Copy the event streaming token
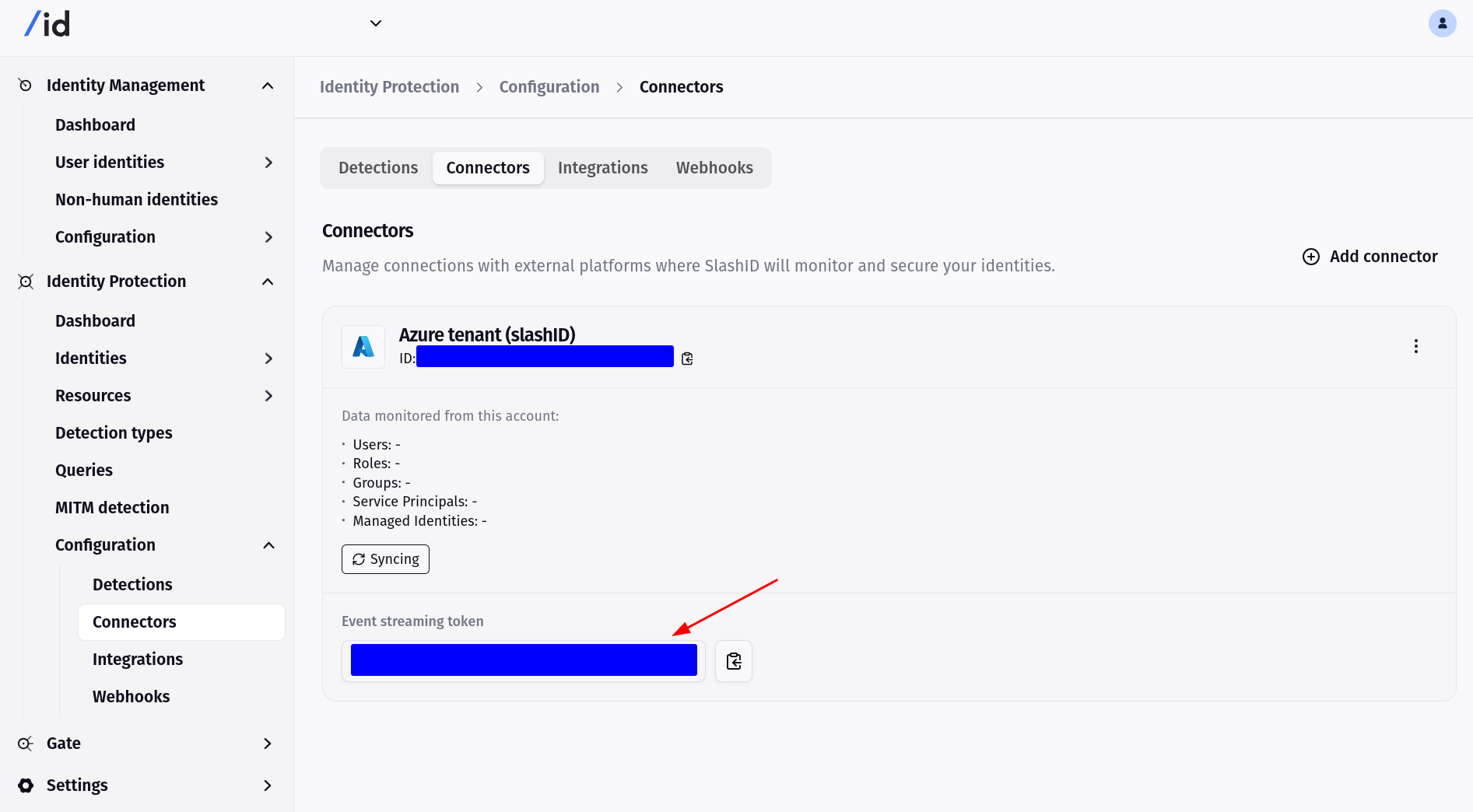Image resolution: width=1473 pixels, height=812 pixels. click(733, 661)
